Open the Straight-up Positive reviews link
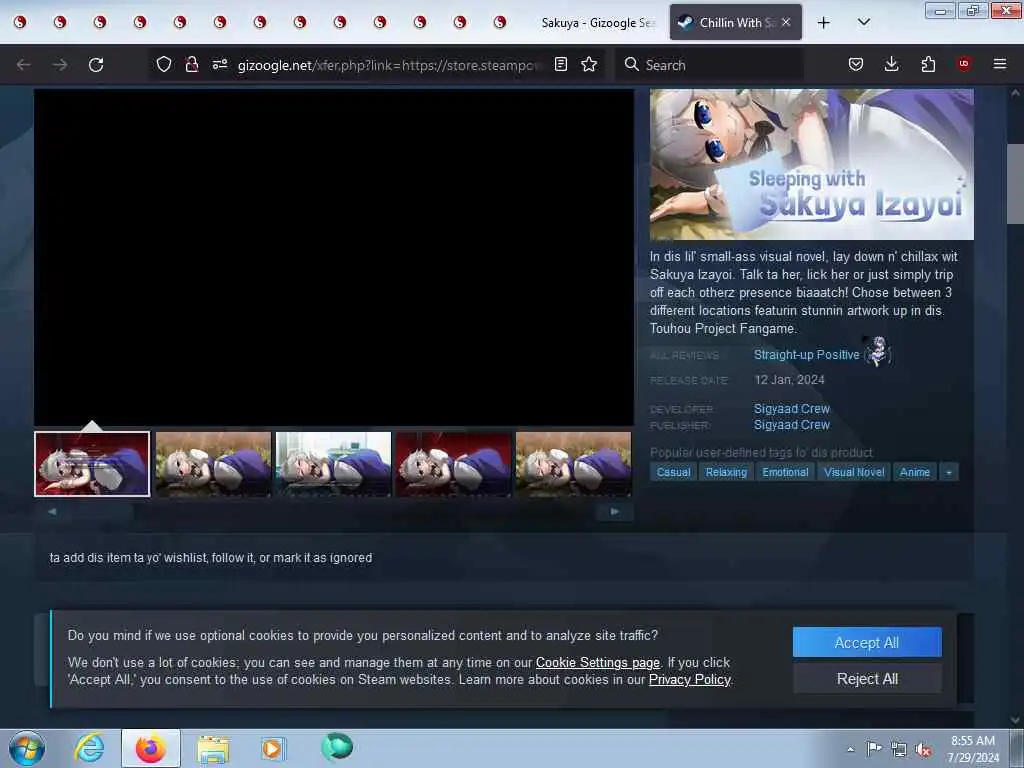This screenshot has width=1024, height=768. 807,355
